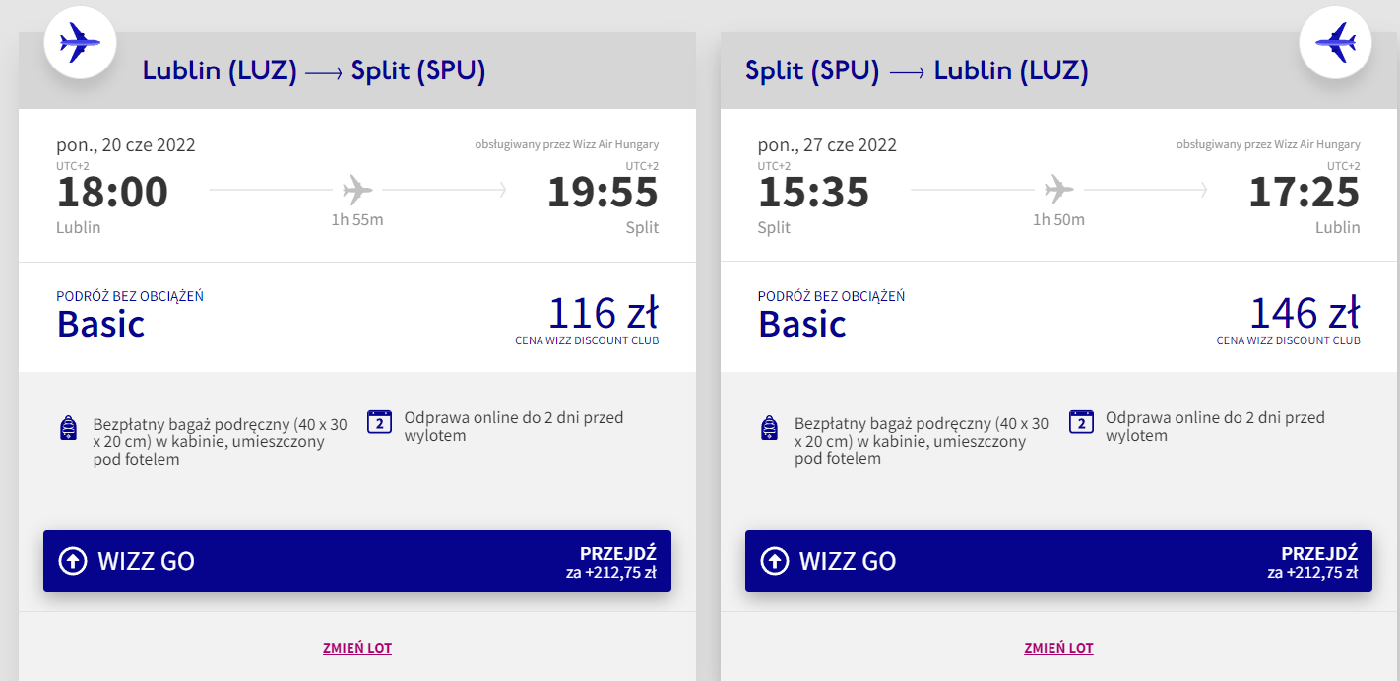Click the backpack icon in the Lublin–Split card
Screen dimensions: 1400x681
68,428
